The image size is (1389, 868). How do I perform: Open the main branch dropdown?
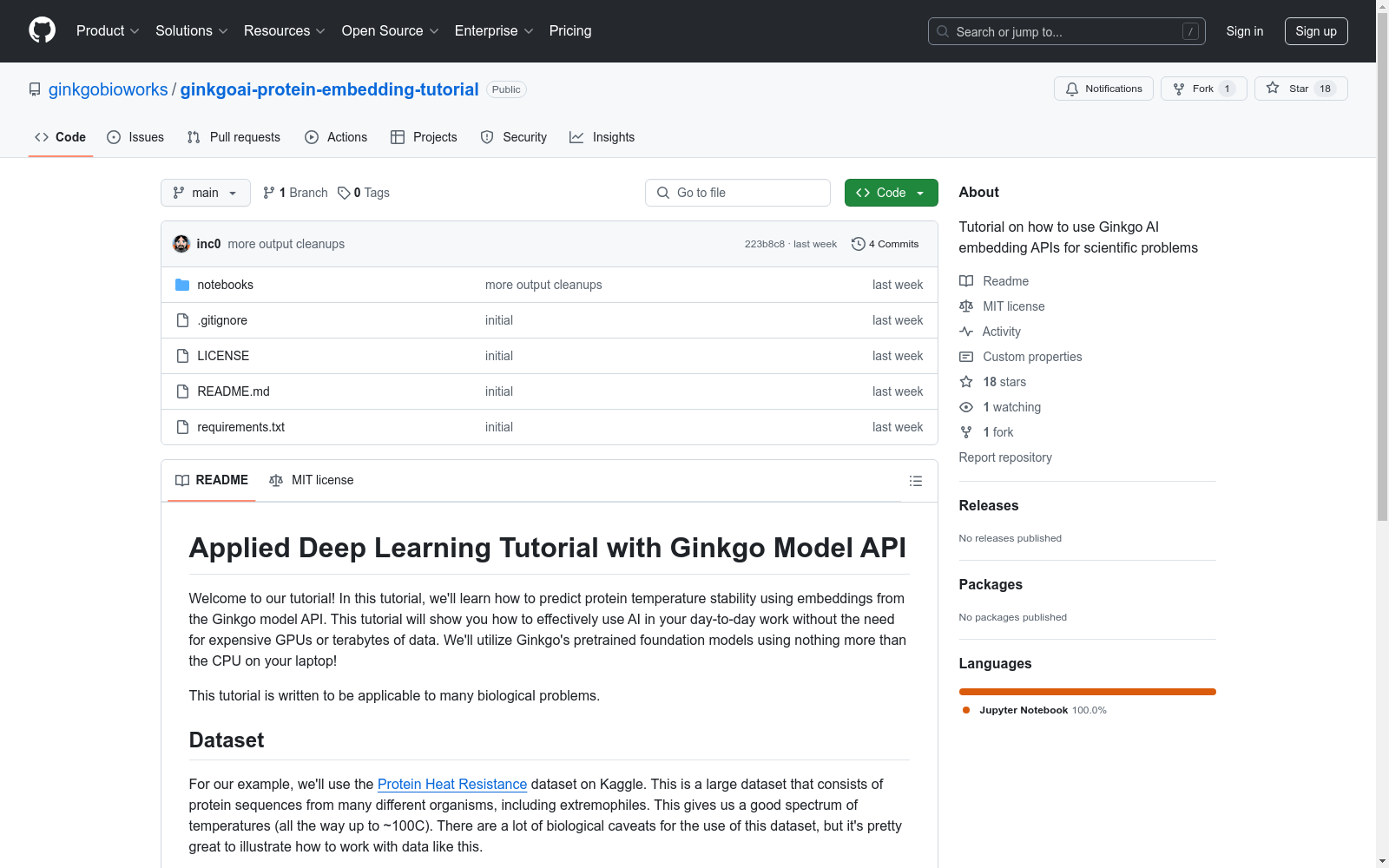tap(206, 193)
